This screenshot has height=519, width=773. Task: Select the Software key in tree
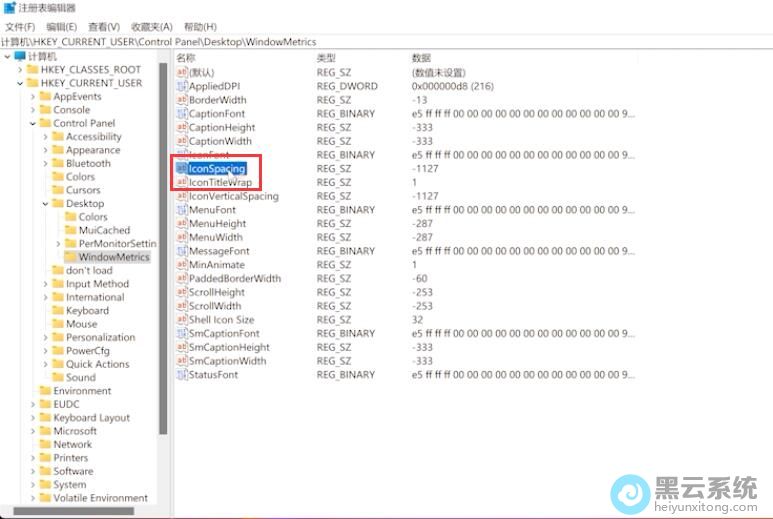73,471
